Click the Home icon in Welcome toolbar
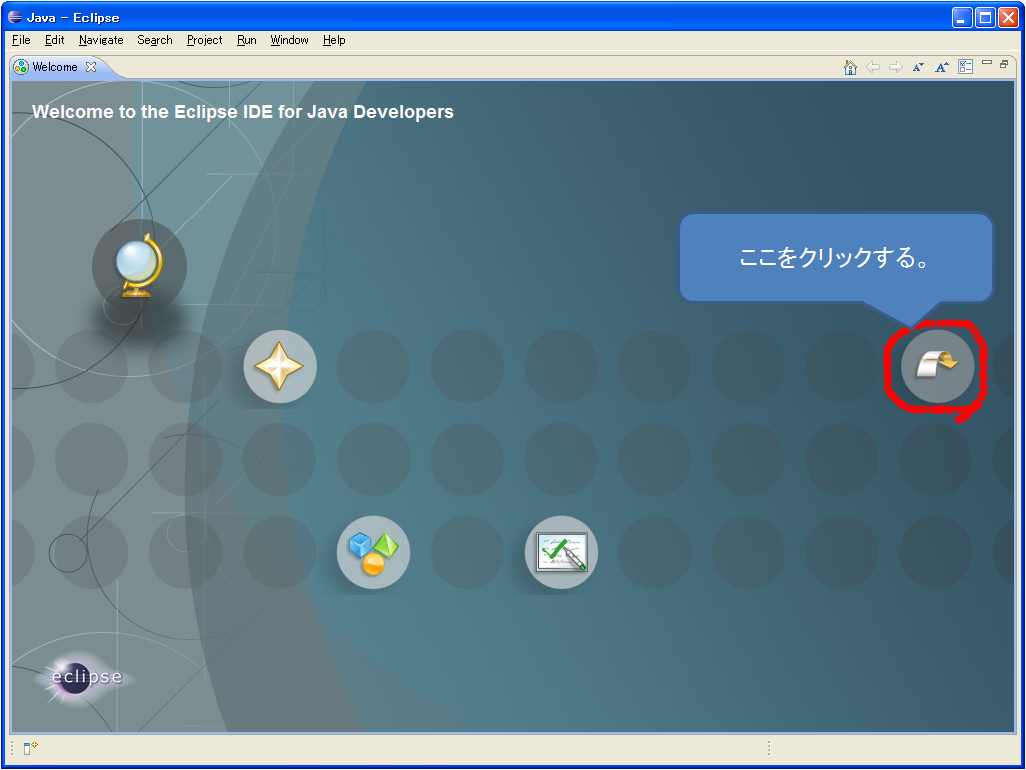This screenshot has width=1026, height=770. coord(850,67)
